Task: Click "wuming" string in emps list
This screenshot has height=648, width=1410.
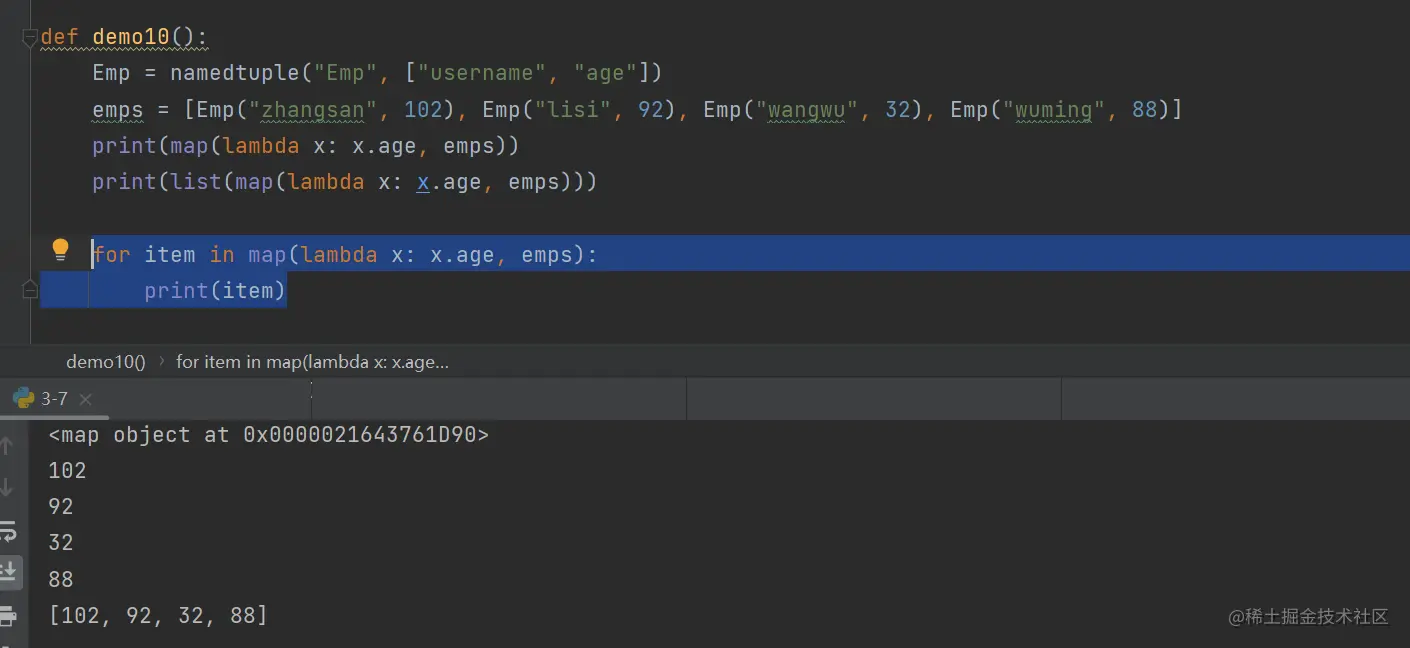Action: [x=1054, y=109]
